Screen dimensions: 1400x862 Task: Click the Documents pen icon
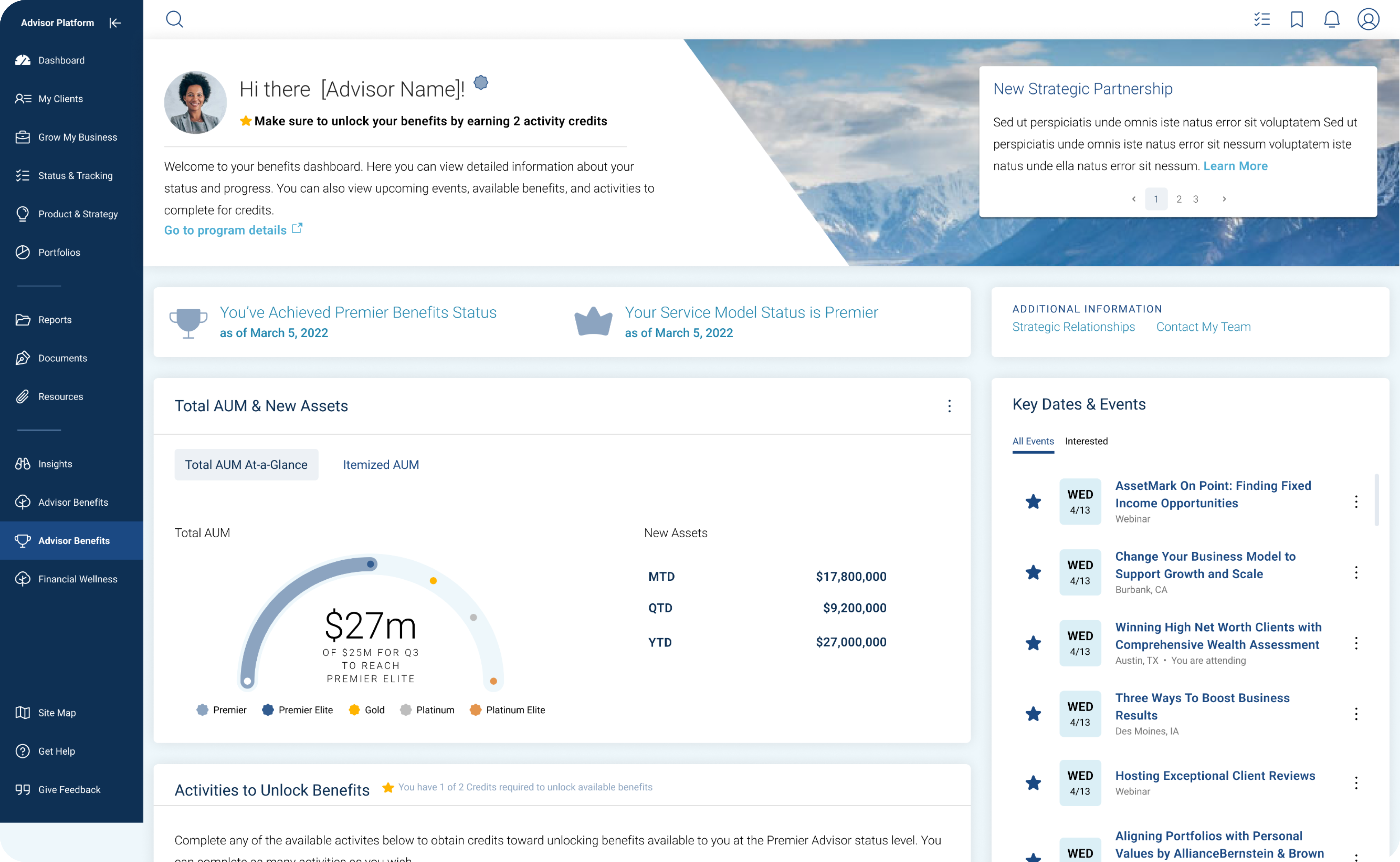click(23, 358)
